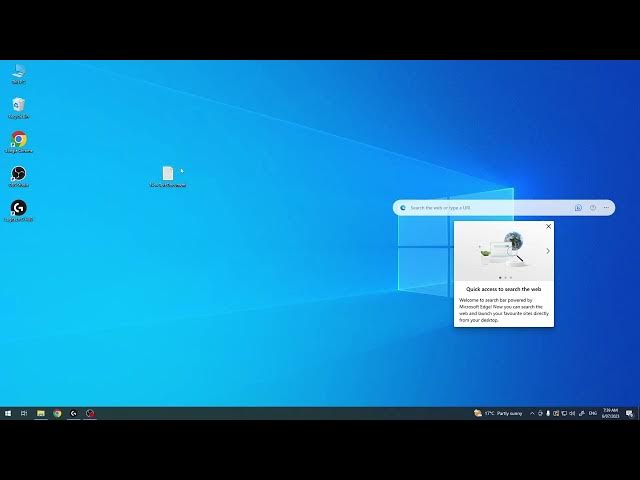This screenshot has width=640, height=480.
Task: Click the microphone tray icon
Action: (x=548, y=413)
